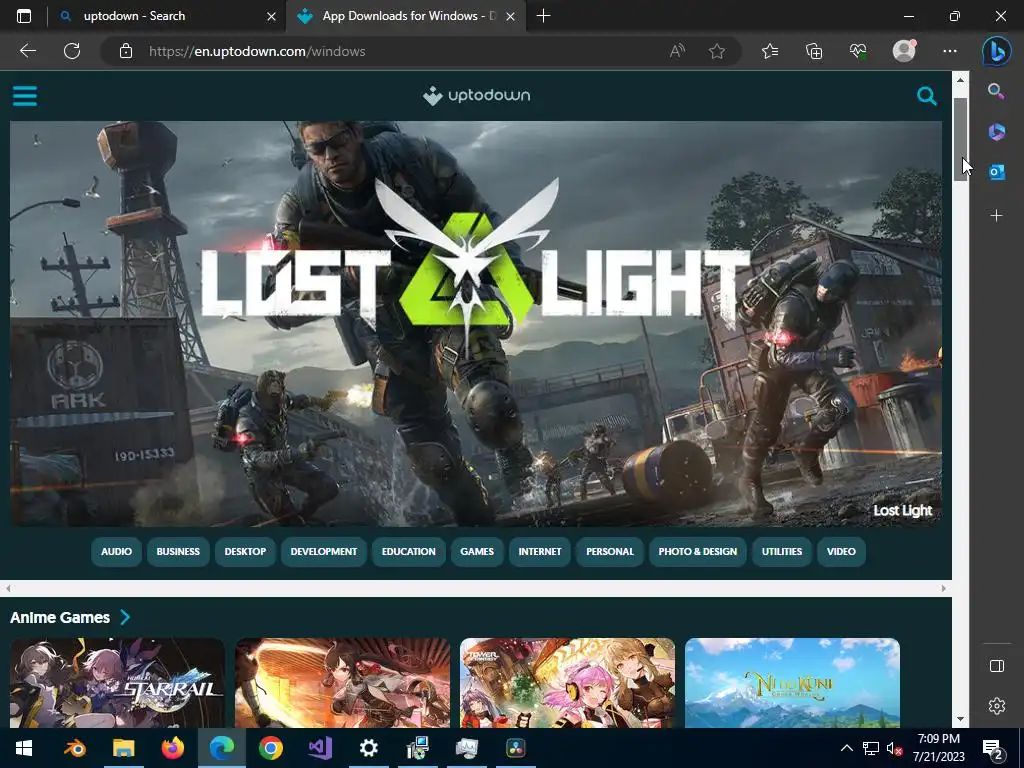Launch Firefox from the taskbar
Viewport: 1024px width, 768px height.
[x=172, y=748]
